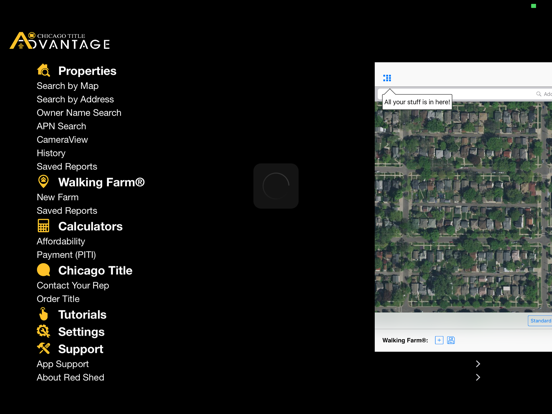Select Search by Address
The width and height of the screenshot is (552, 414).
coord(75,99)
